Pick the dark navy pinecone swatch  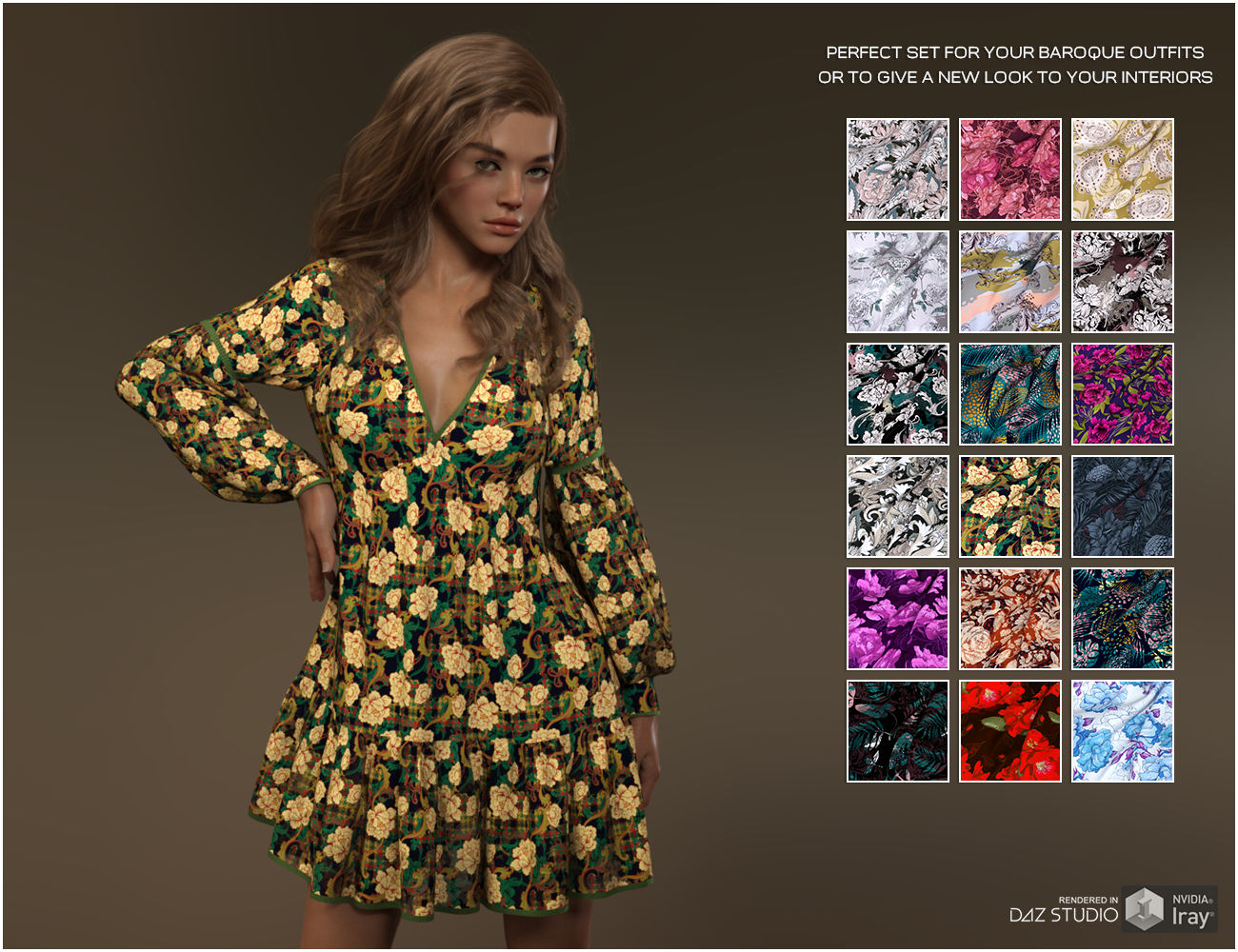(1123, 506)
